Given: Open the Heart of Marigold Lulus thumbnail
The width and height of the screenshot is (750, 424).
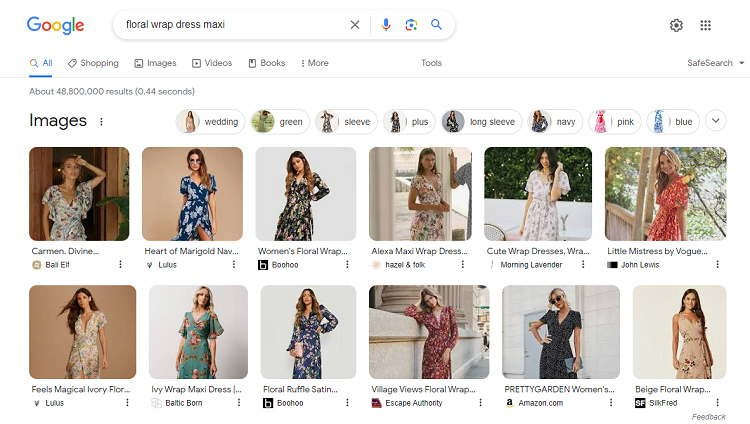Looking at the screenshot, I should [x=192, y=194].
